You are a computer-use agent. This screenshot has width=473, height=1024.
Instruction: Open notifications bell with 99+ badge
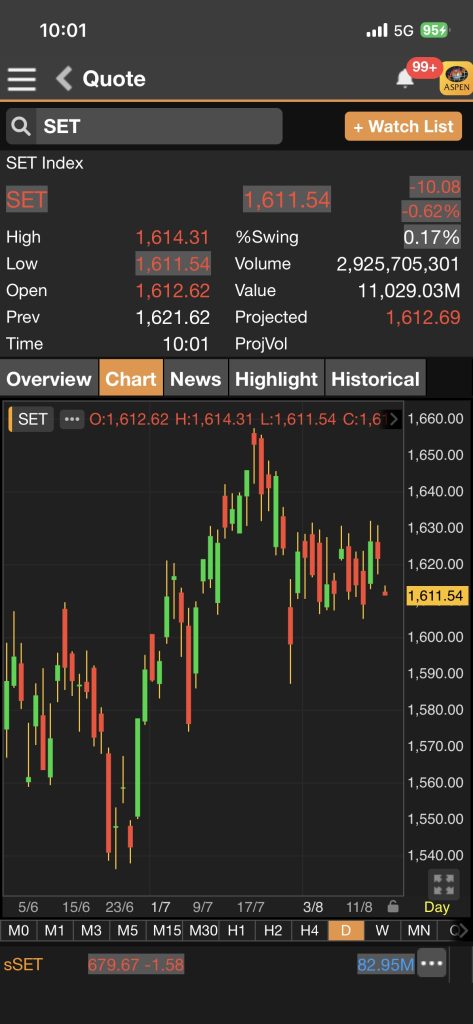click(406, 79)
